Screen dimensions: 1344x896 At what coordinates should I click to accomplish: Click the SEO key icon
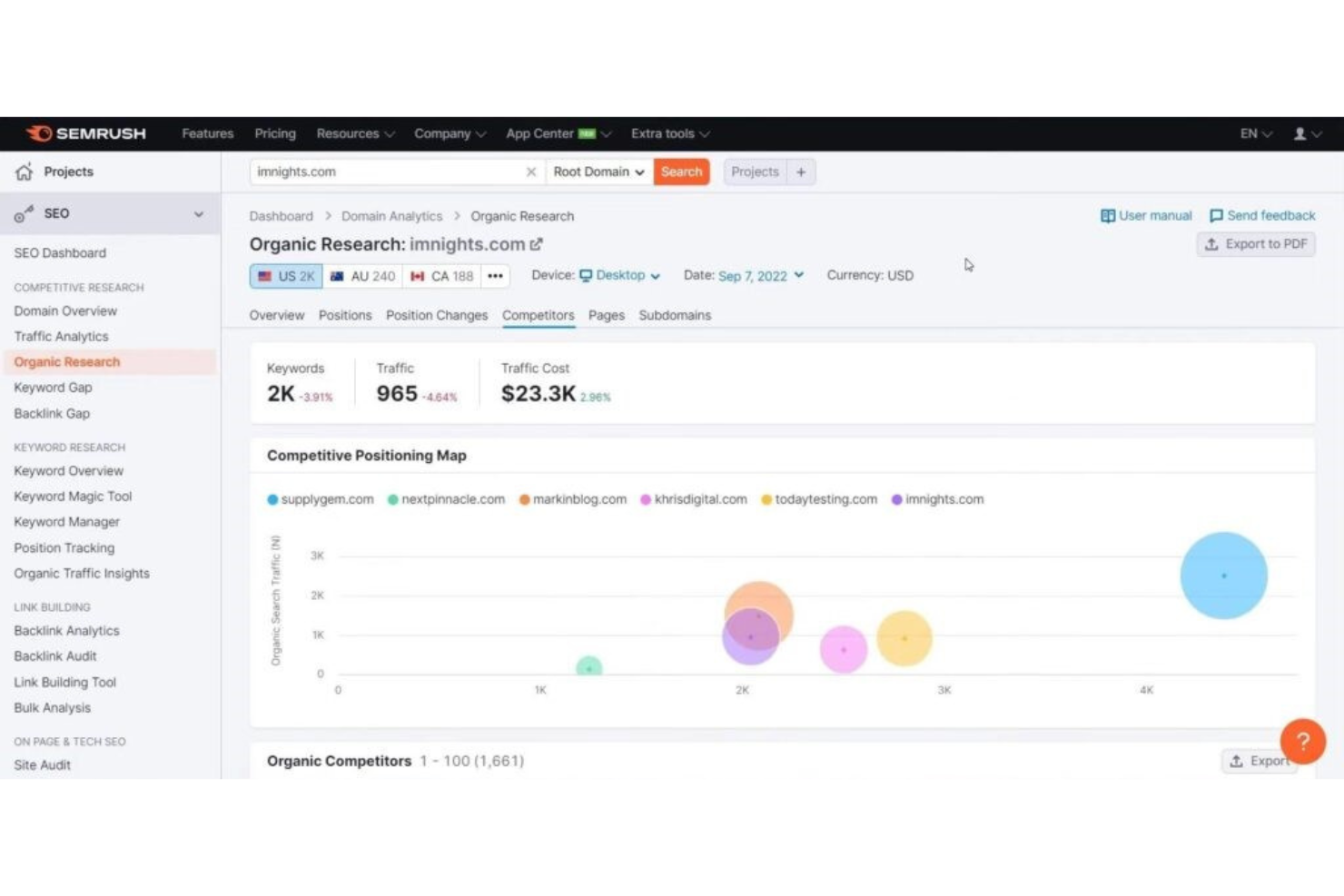pyautogui.click(x=24, y=214)
